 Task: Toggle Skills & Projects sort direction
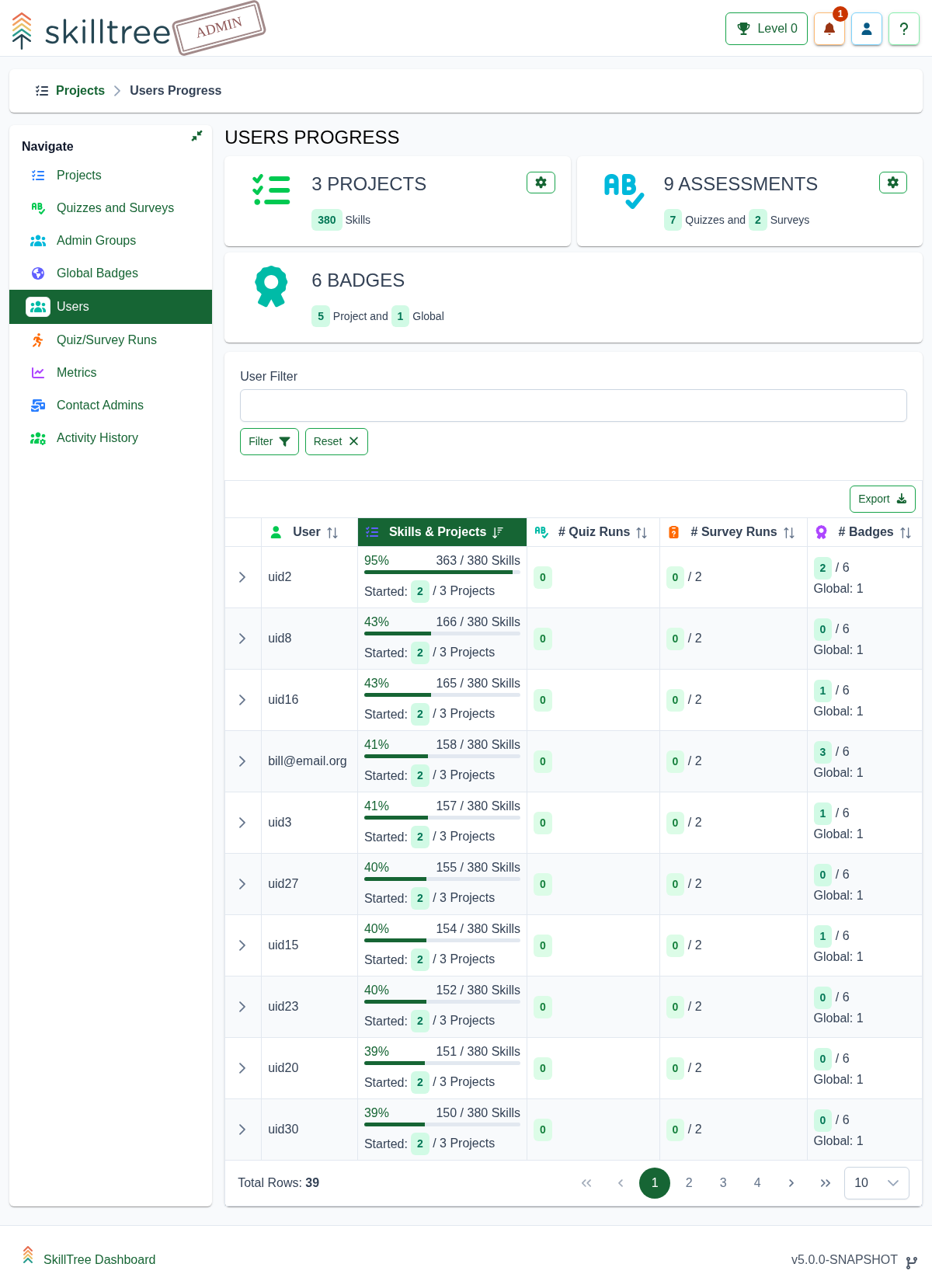(498, 532)
